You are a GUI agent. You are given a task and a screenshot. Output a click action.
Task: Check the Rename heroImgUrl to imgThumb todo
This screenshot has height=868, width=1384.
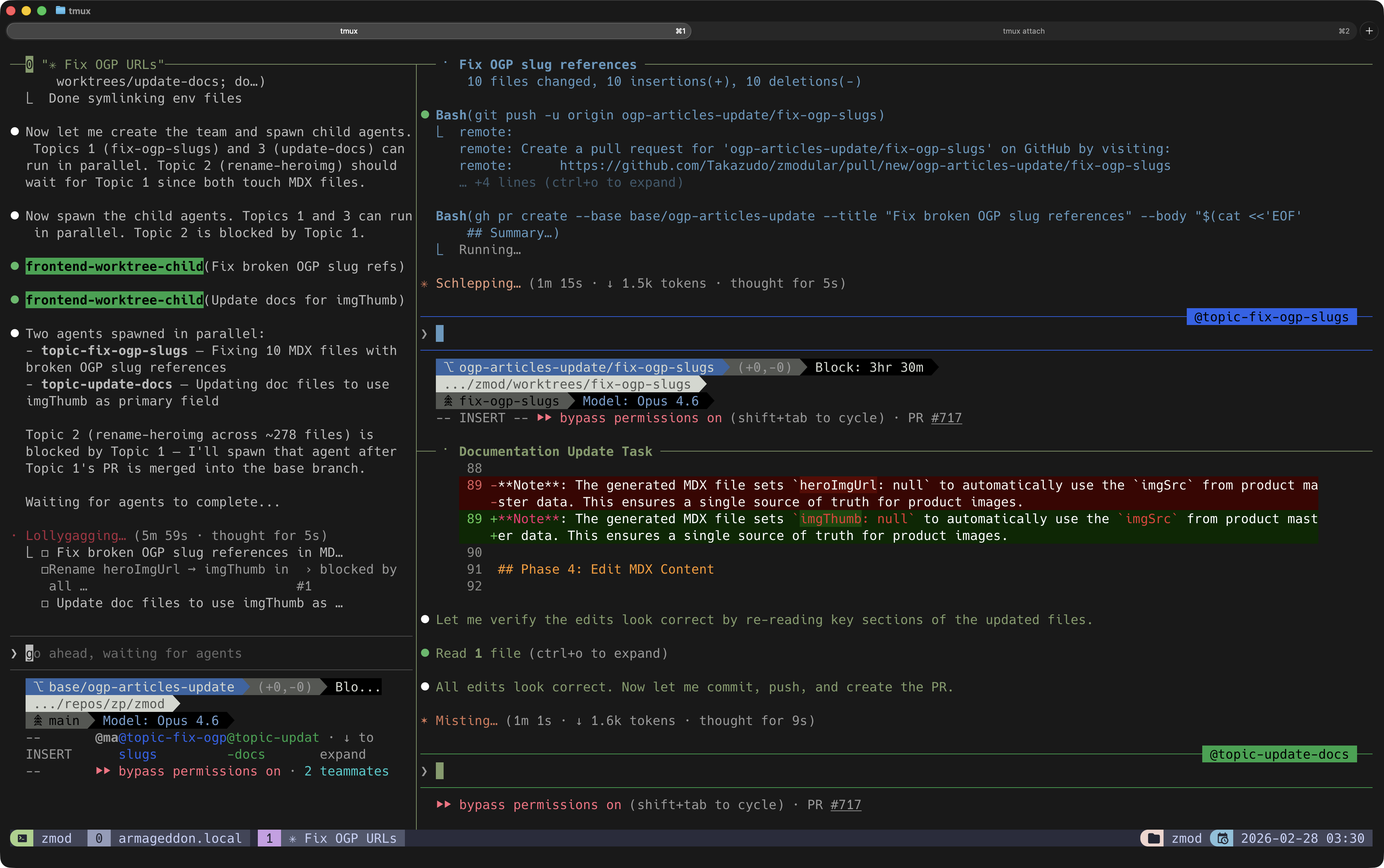pos(44,570)
